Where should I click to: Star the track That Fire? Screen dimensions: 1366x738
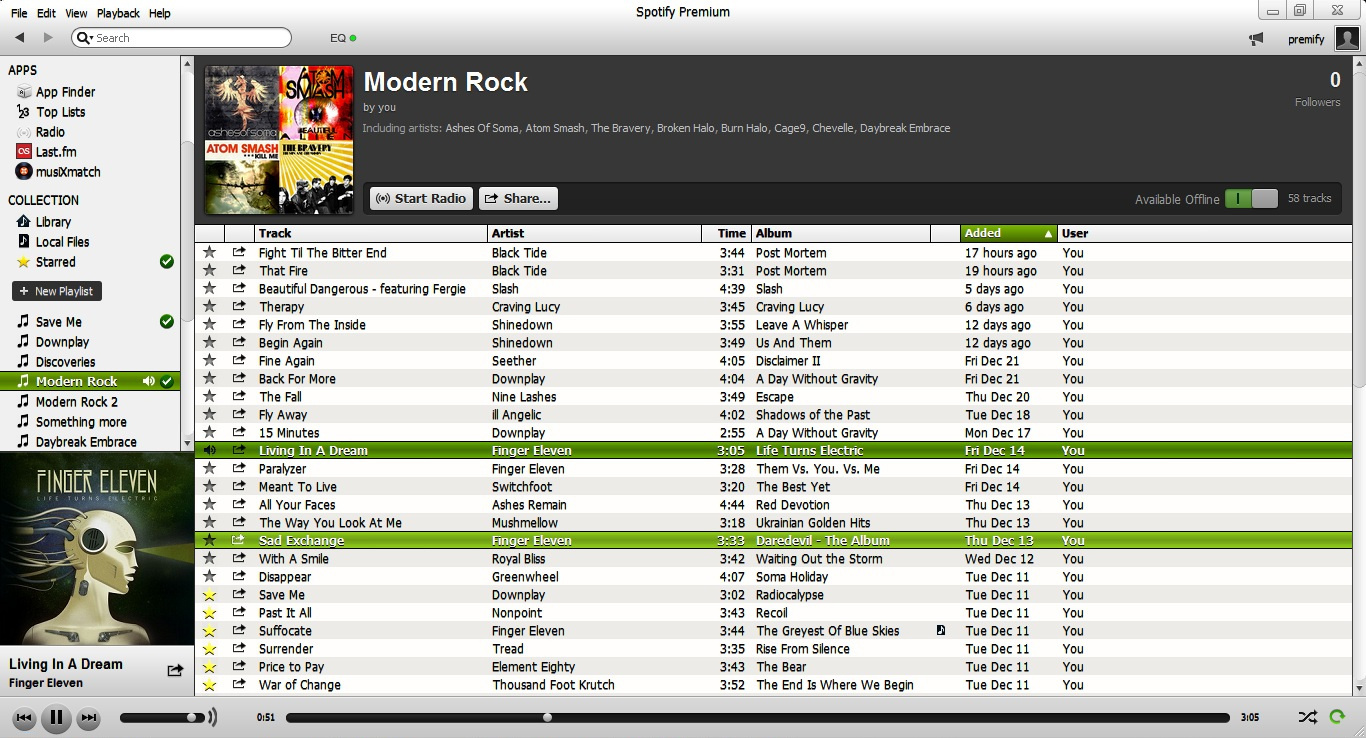tap(209, 271)
